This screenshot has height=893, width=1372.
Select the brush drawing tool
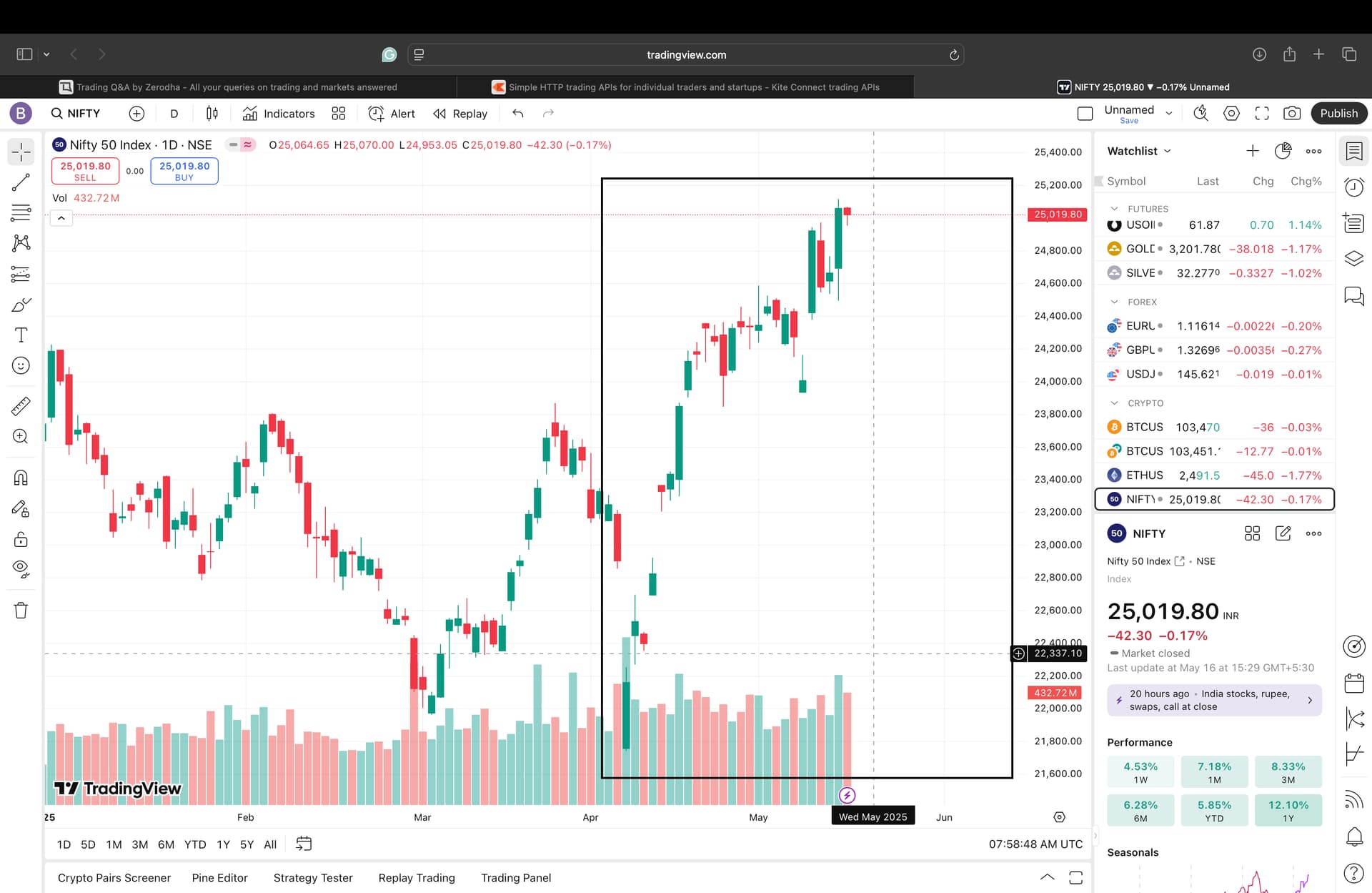pyautogui.click(x=21, y=305)
